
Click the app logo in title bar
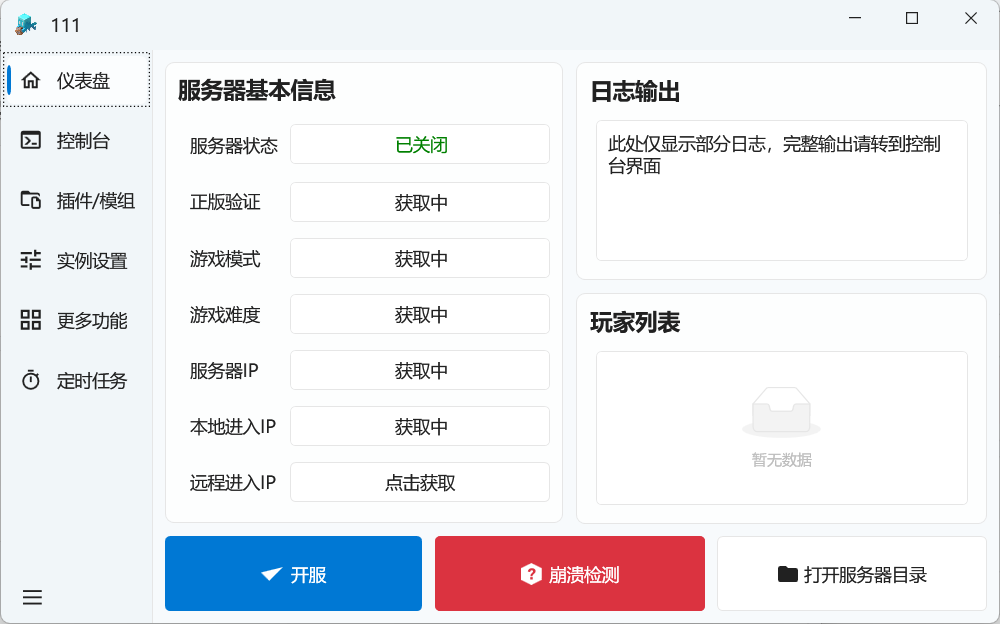(x=26, y=24)
